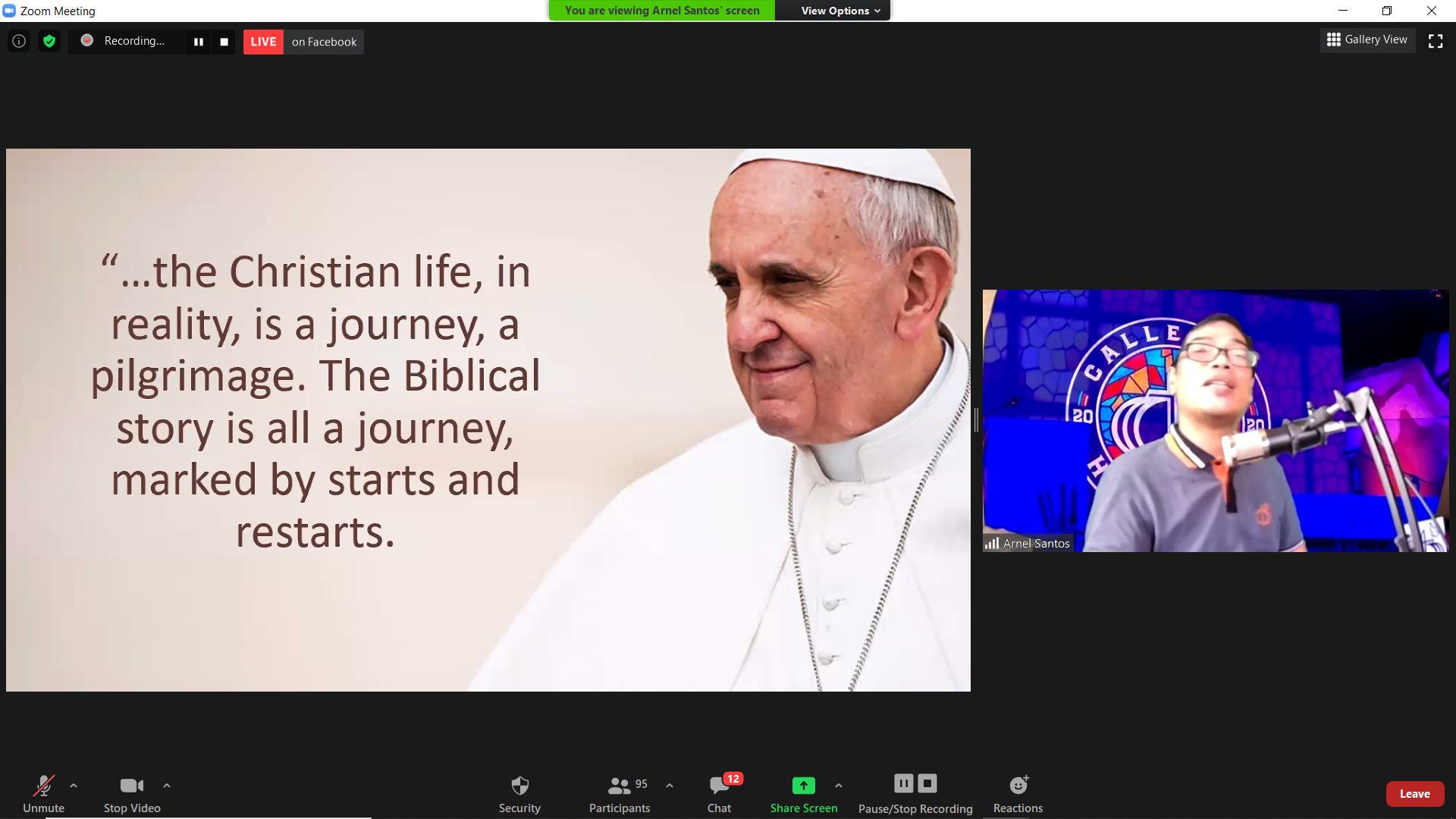Click the Share Screen button
The height and width of the screenshot is (819, 1456).
(x=804, y=793)
